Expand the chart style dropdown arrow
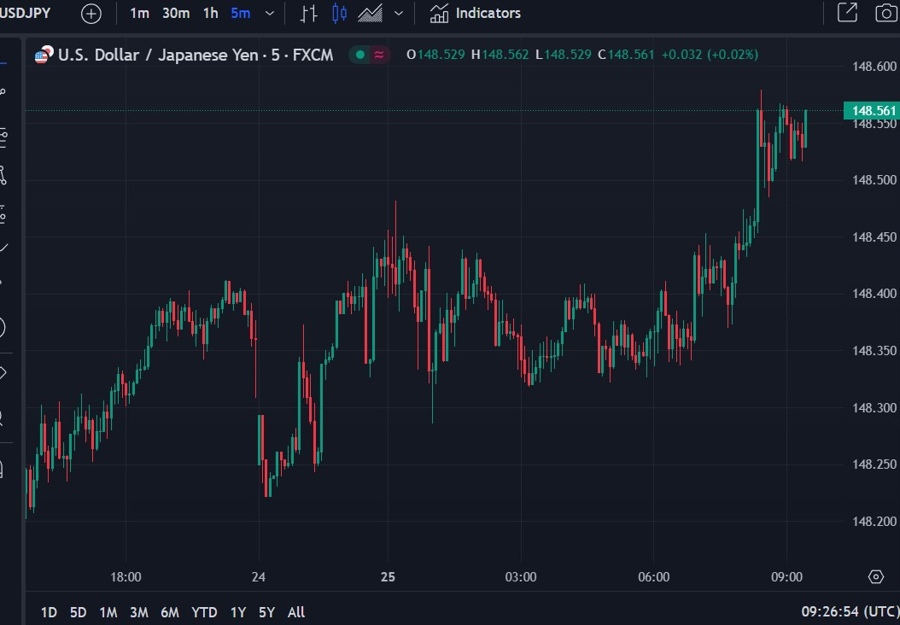Image resolution: width=900 pixels, height=625 pixels. click(398, 13)
